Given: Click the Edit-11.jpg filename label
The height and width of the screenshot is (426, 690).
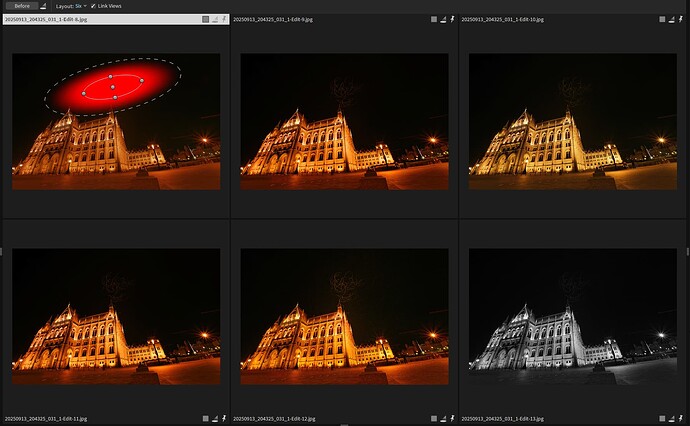Looking at the screenshot, I should tap(46, 418).
